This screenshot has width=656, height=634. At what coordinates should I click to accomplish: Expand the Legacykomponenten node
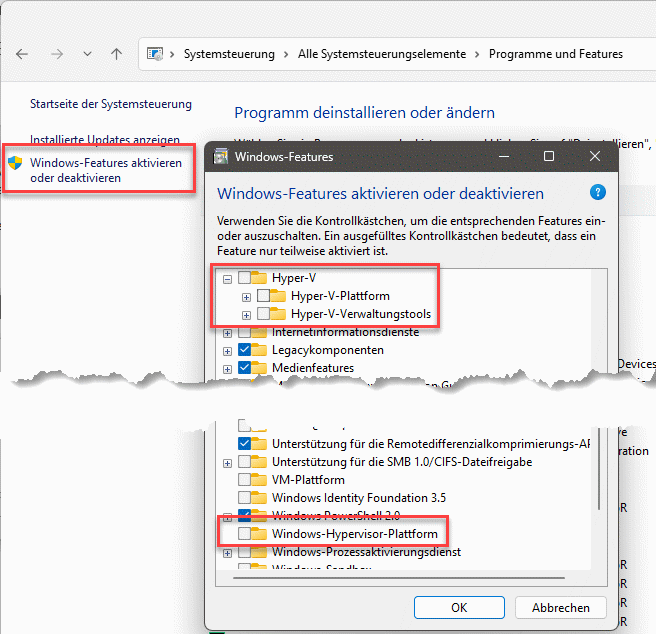click(227, 351)
